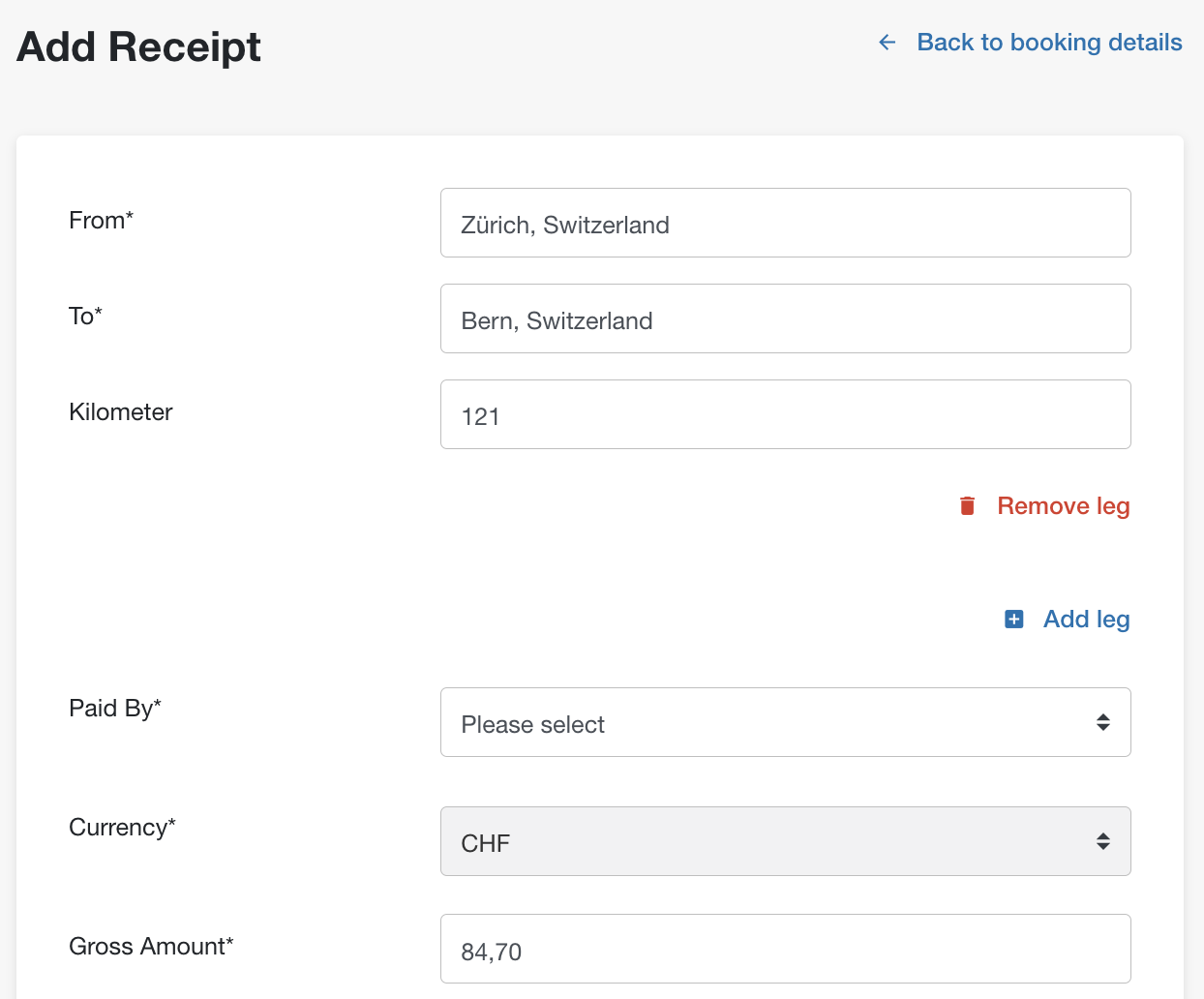The image size is (1204, 999).
Task: Click the back arrow icon
Action: [x=887, y=43]
